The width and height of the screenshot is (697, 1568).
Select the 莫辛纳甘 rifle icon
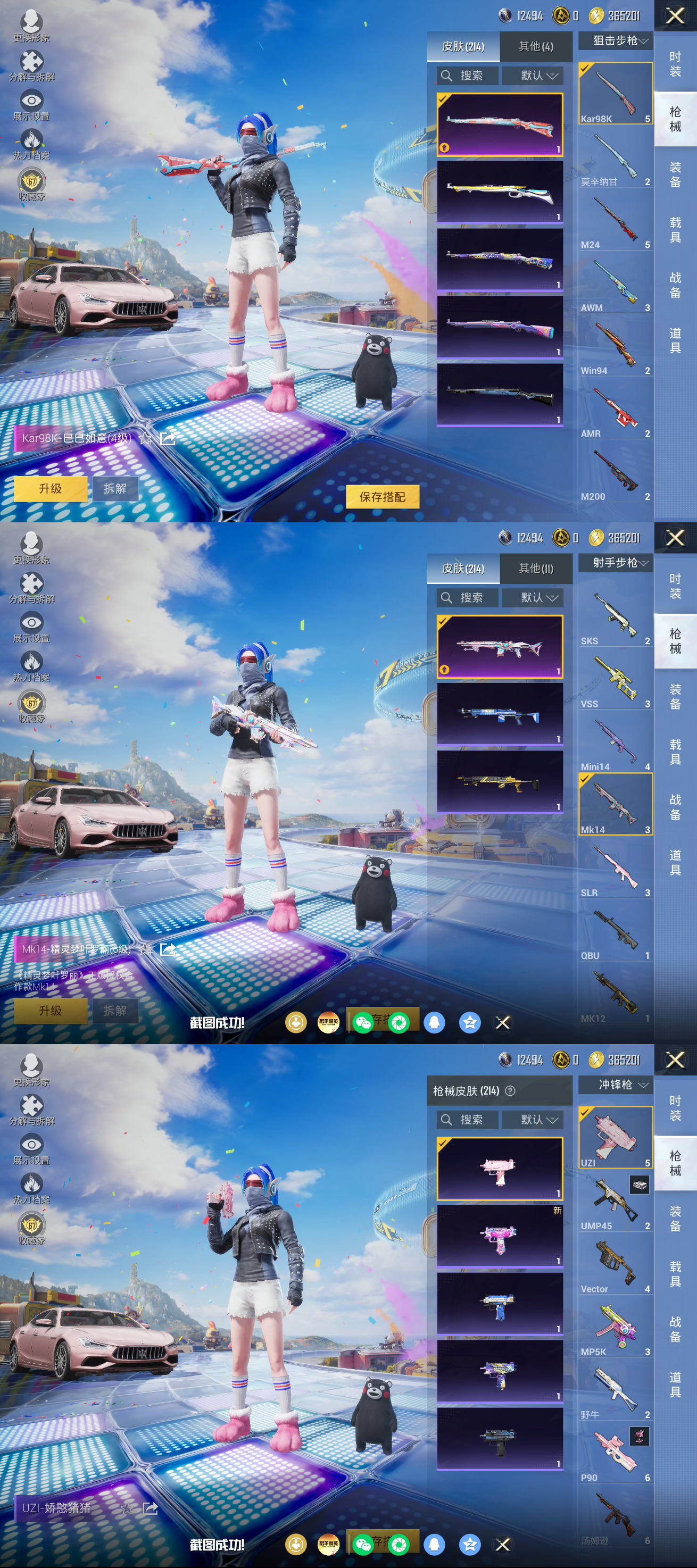click(x=616, y=157)
